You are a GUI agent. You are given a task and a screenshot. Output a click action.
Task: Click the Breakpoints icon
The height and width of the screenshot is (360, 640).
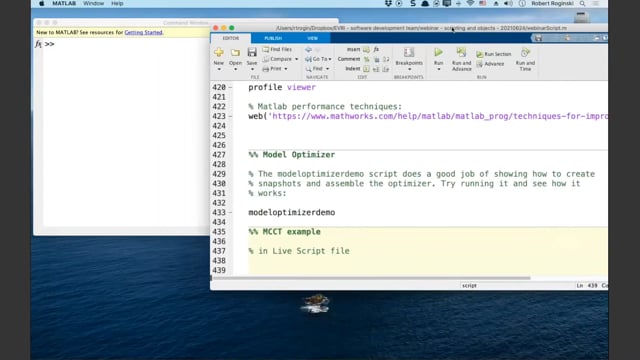click(409, 52)
